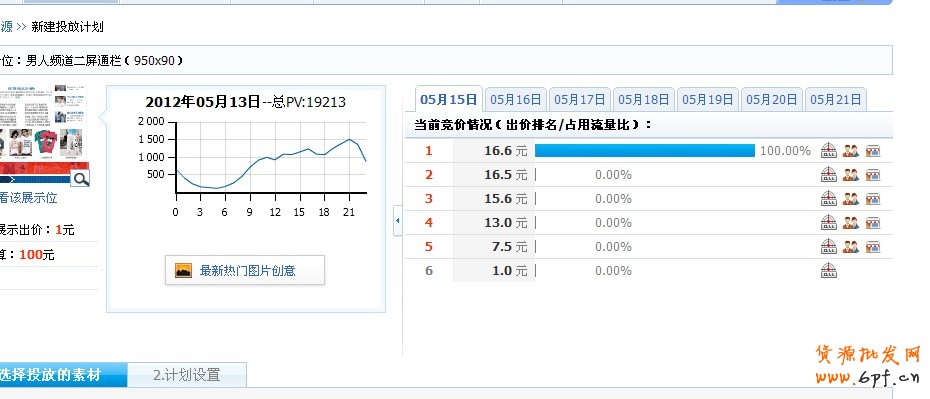Click the target icon in rank 1 row

(829, 151)
